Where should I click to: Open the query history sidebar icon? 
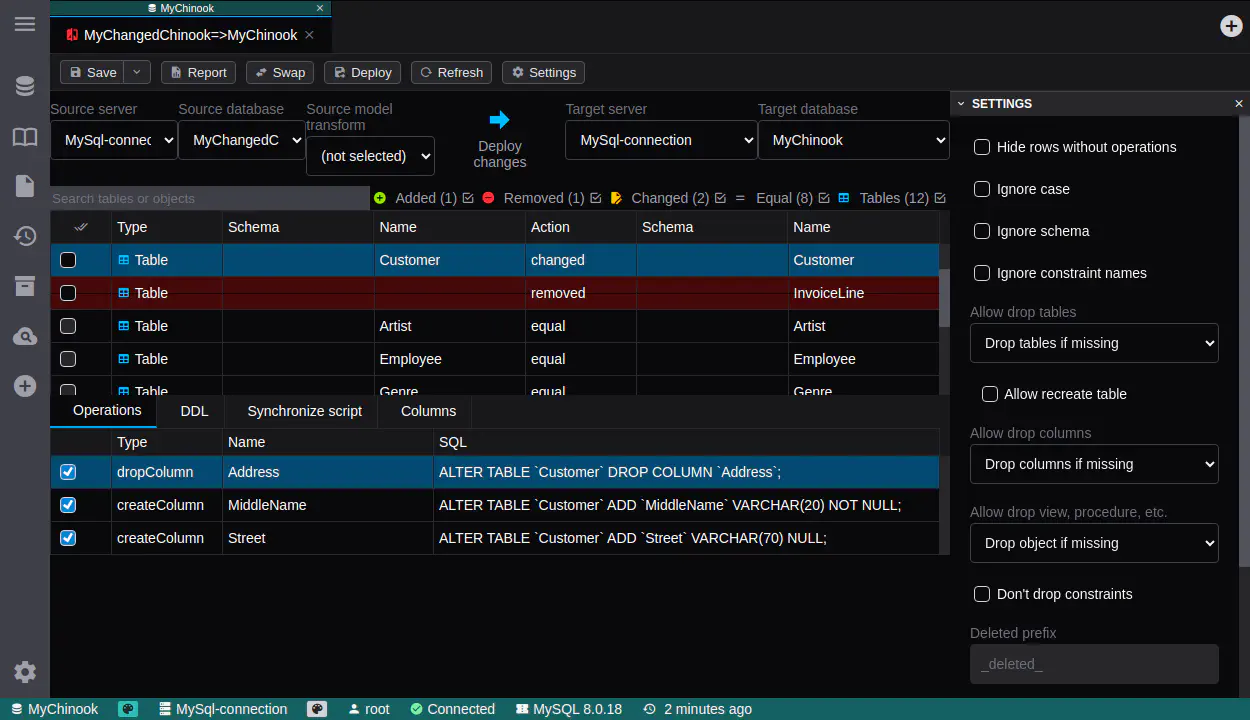(x=25, y=236)
